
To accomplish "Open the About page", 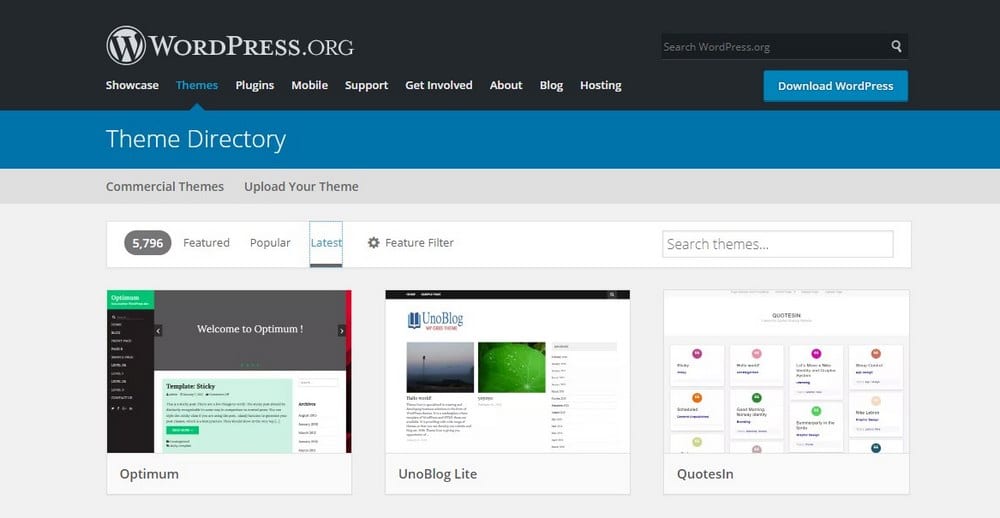I will [x=506, y=85].
